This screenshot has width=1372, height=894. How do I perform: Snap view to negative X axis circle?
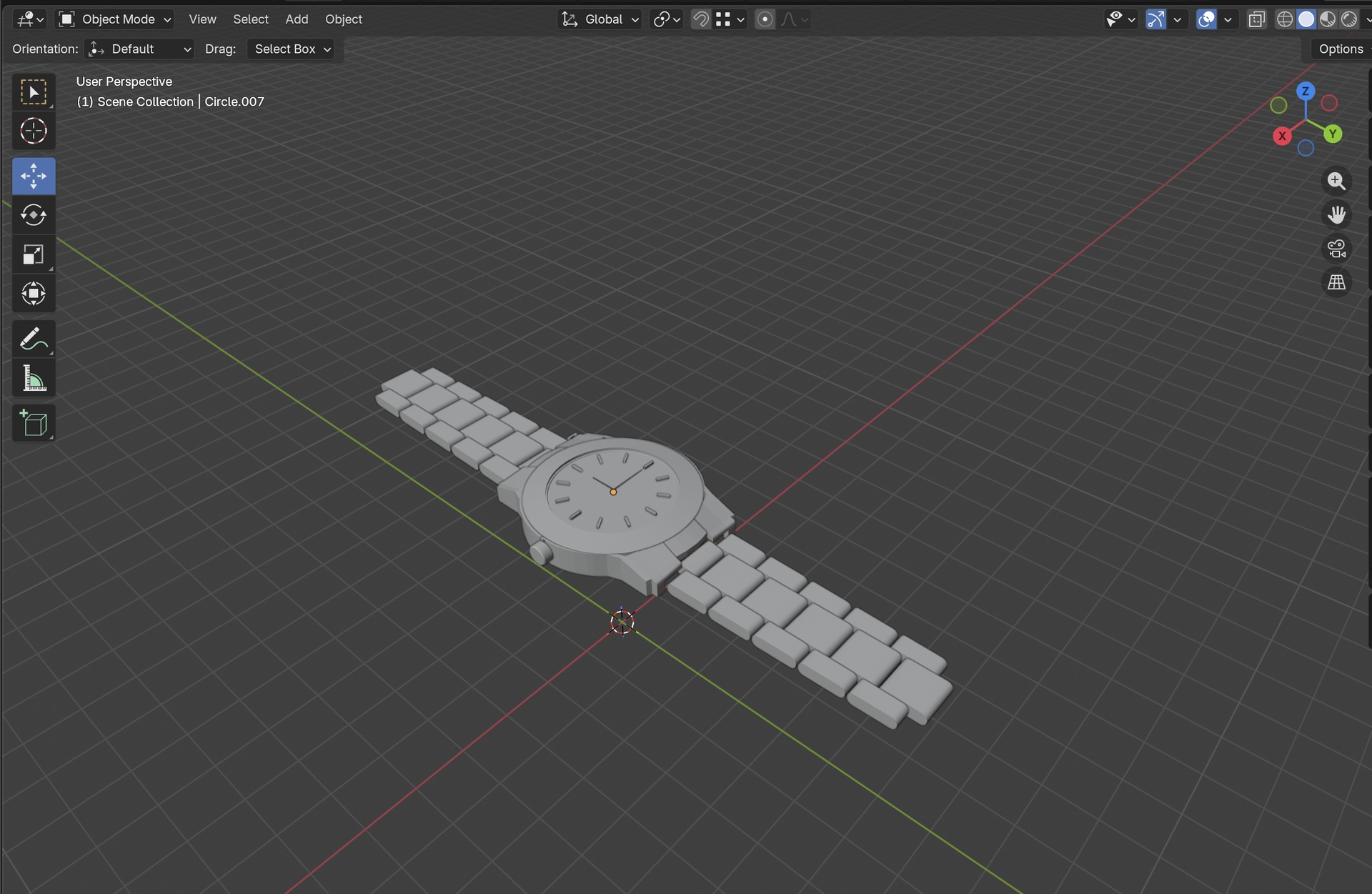1329,104
